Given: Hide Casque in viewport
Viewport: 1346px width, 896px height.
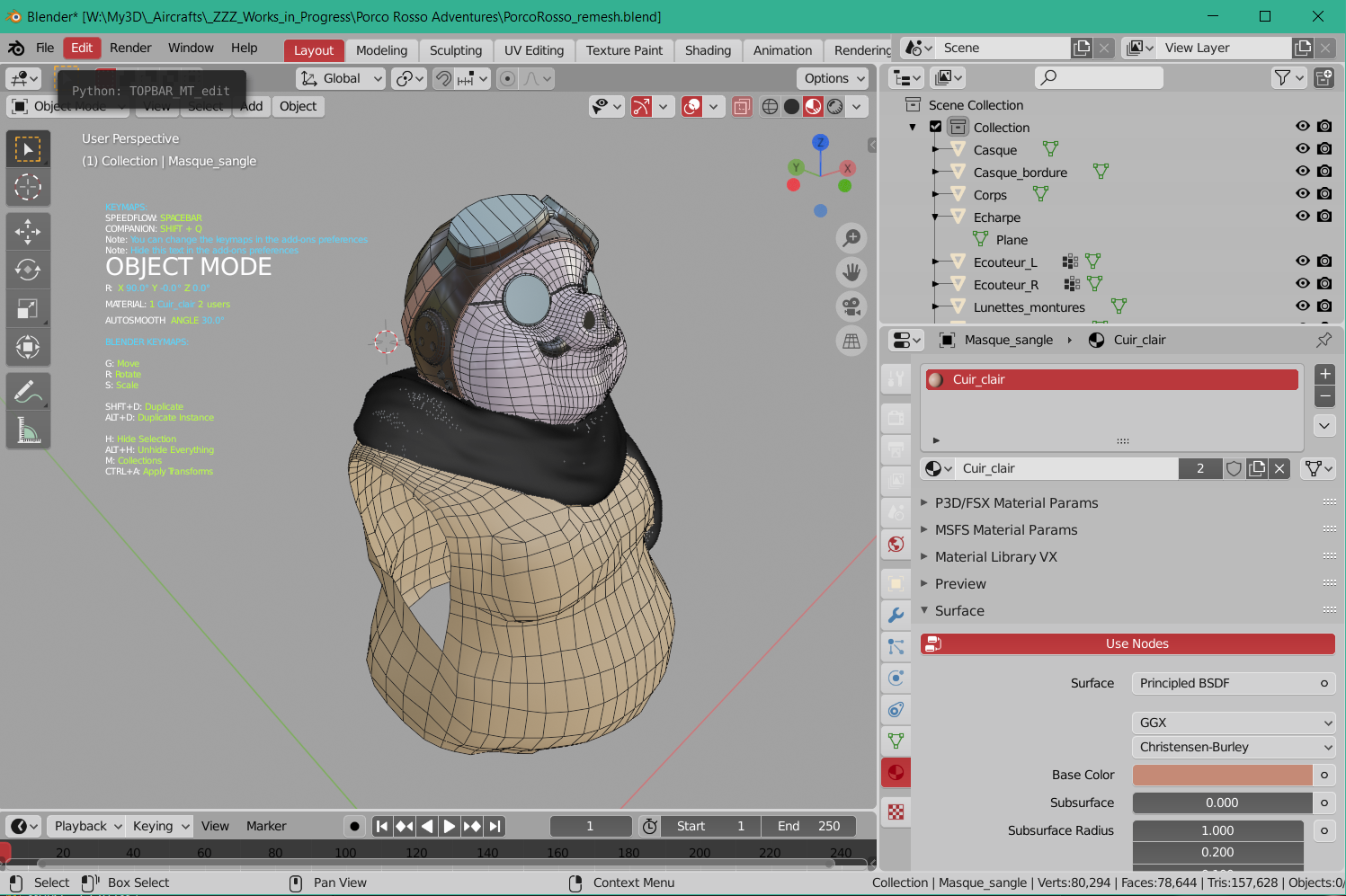Looking at the screenshot, I should tap(1302, 148).
